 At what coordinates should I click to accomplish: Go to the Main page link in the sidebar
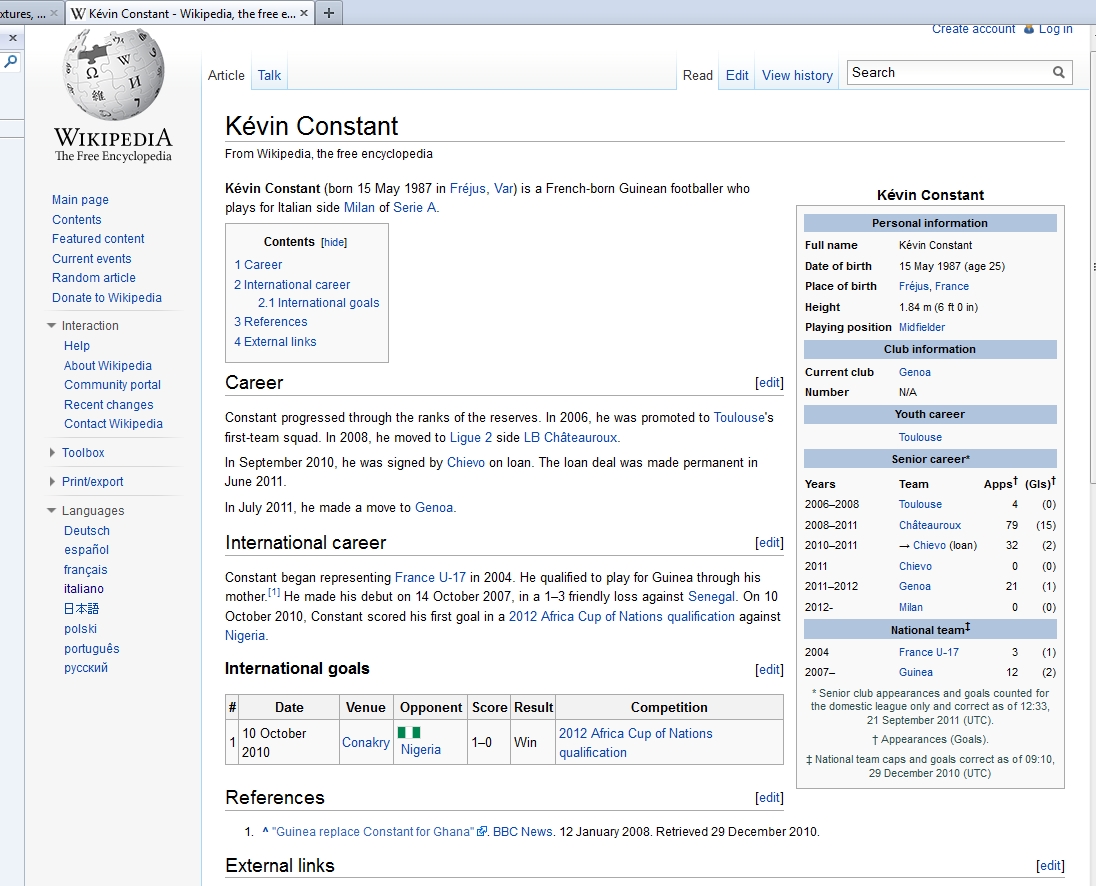[x=80, y=200]
